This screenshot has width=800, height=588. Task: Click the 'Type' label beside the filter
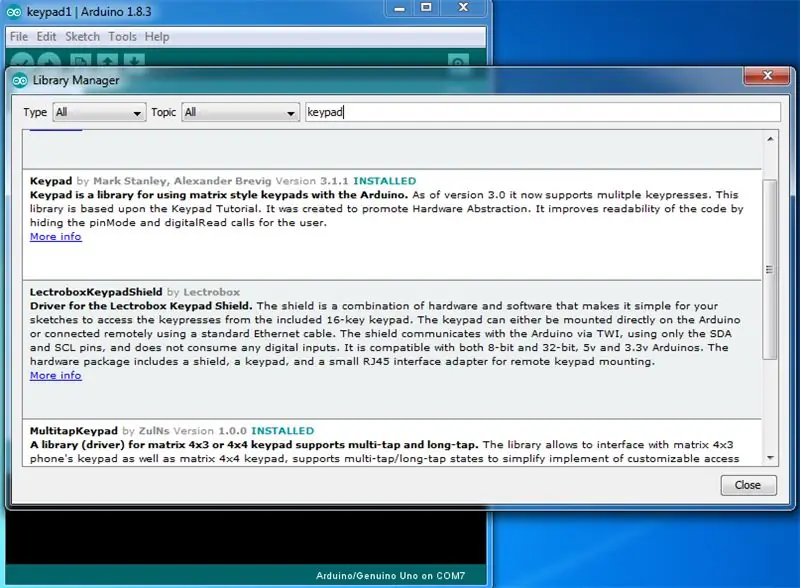point(35,112)
